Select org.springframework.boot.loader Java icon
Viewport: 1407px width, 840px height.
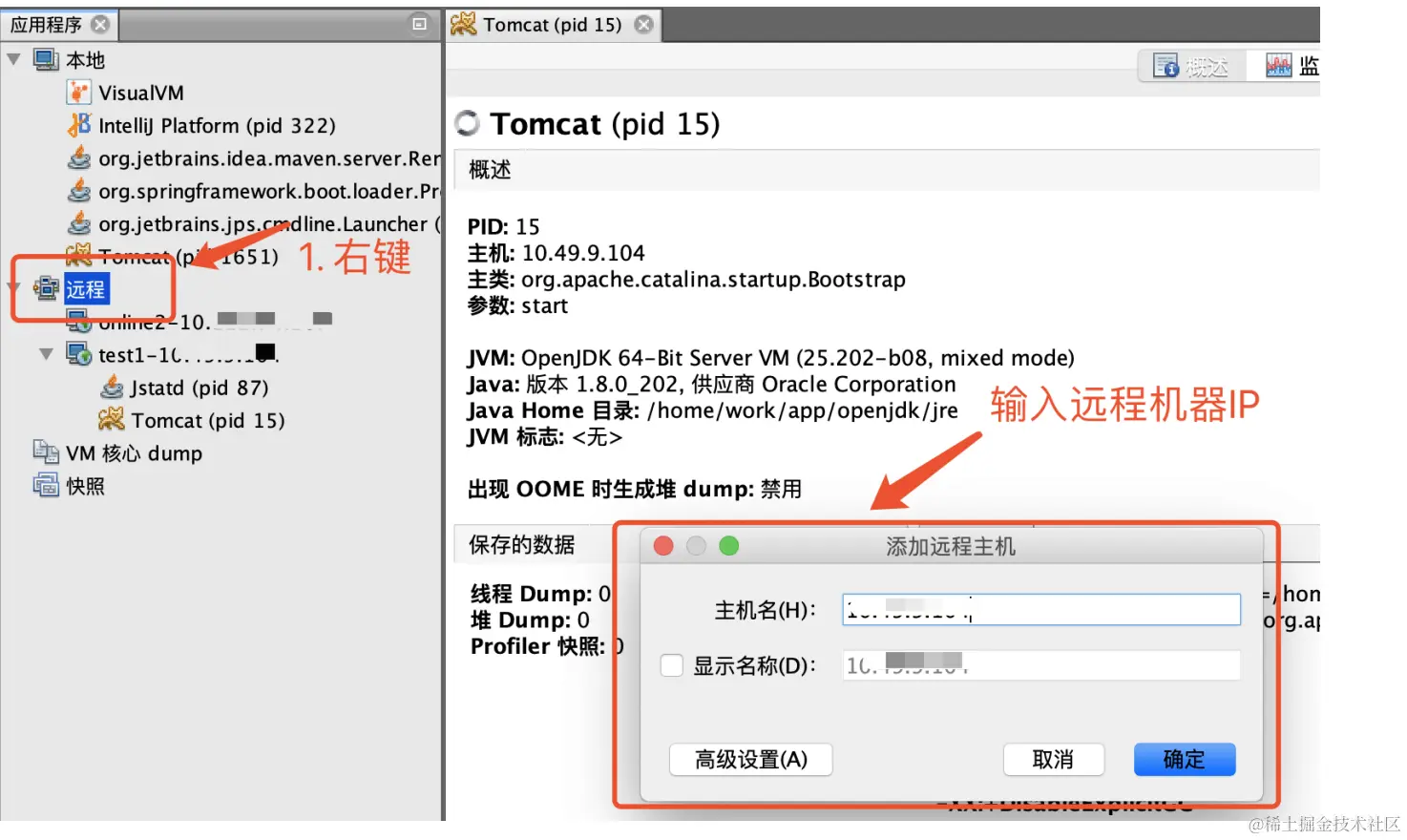point(78,190)
